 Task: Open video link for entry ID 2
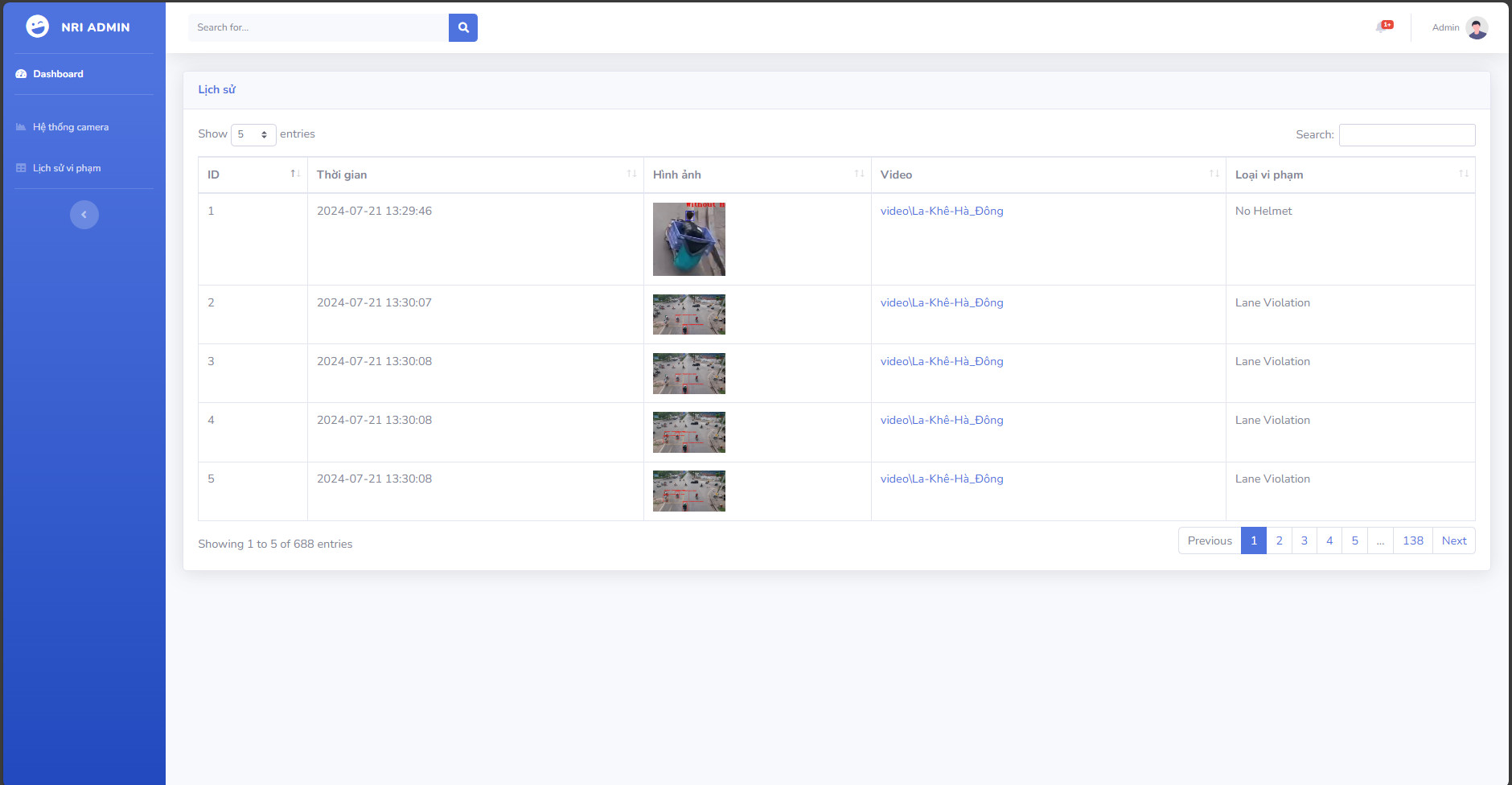pyautogui.click(x=942, y=302)
